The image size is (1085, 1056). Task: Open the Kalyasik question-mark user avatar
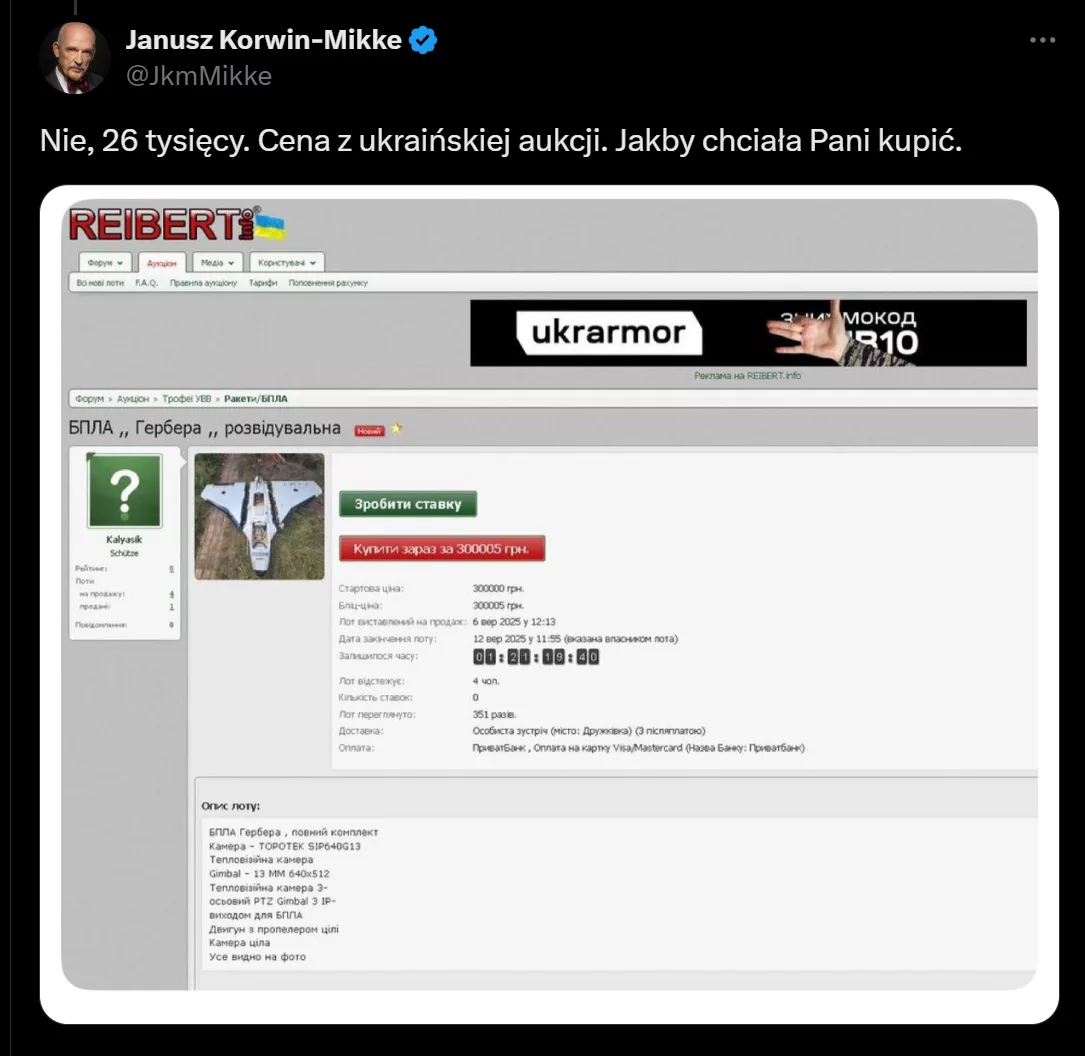click(125, 491)
